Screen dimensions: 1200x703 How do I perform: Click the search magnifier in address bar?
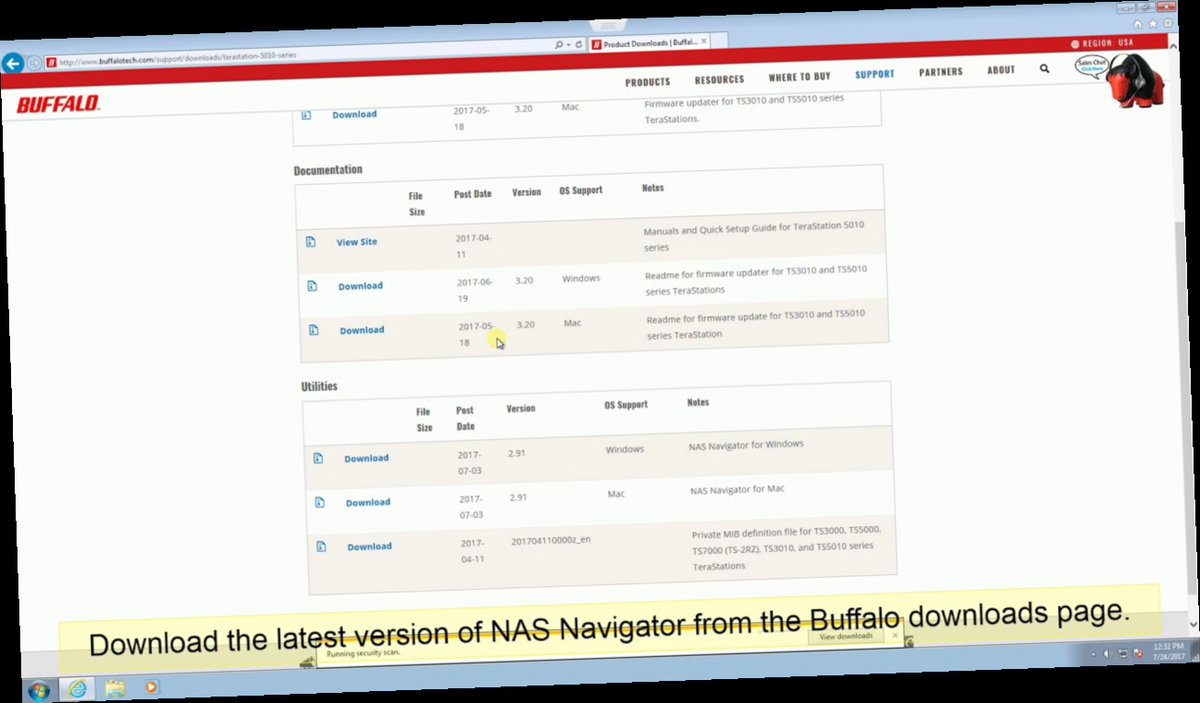click(558, 45)
